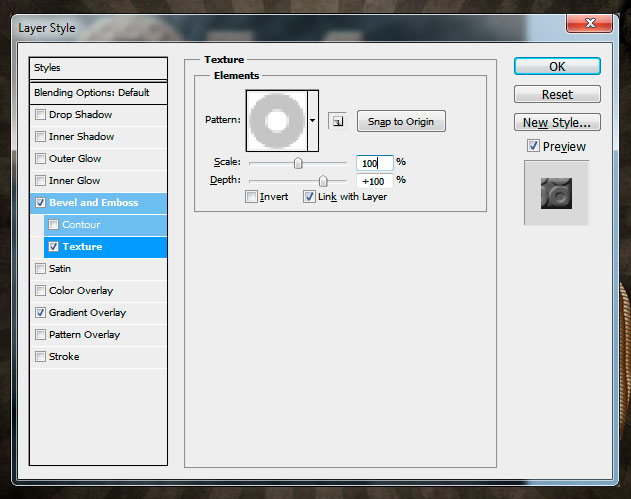Enable the Pattern Overlay checkbox
The image size is (631, 499).
point(41,334)
